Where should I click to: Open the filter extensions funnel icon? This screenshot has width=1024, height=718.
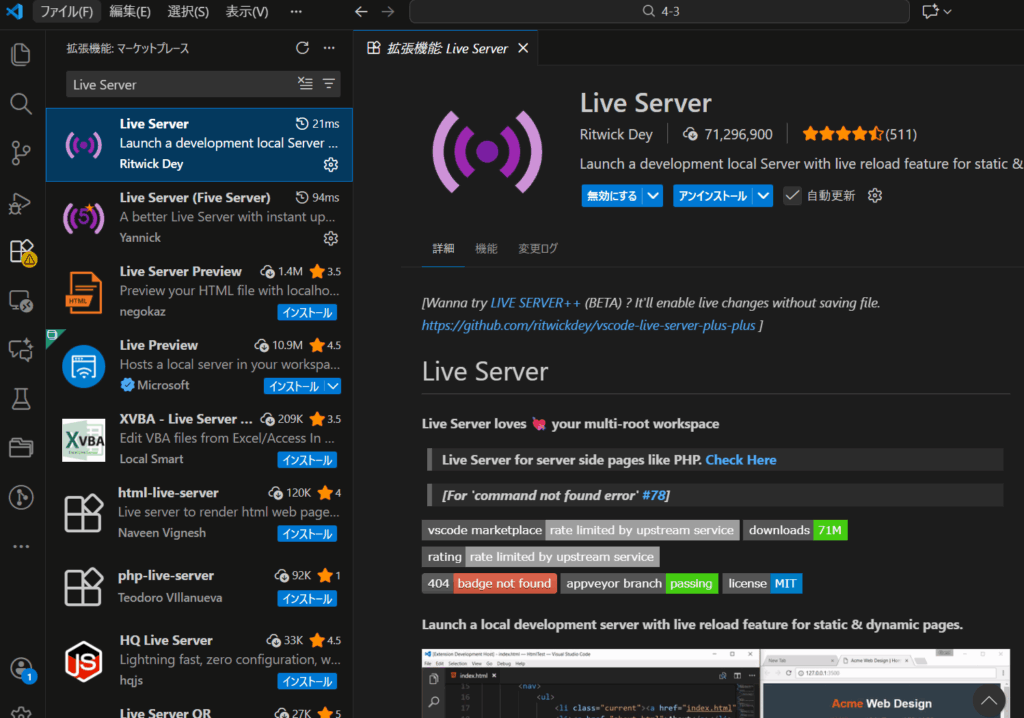[329, 84]
